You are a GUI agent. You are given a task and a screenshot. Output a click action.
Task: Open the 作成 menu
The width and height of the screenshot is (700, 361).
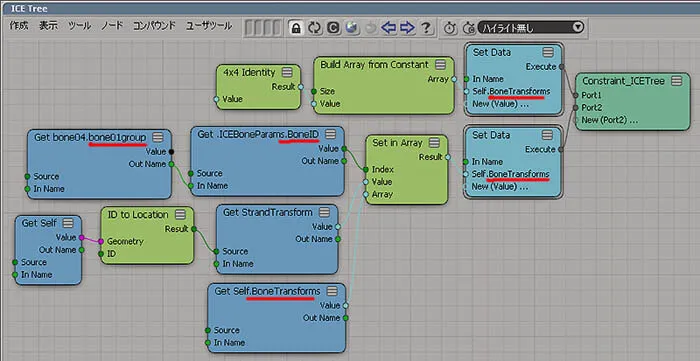click(x=19, y=25)
